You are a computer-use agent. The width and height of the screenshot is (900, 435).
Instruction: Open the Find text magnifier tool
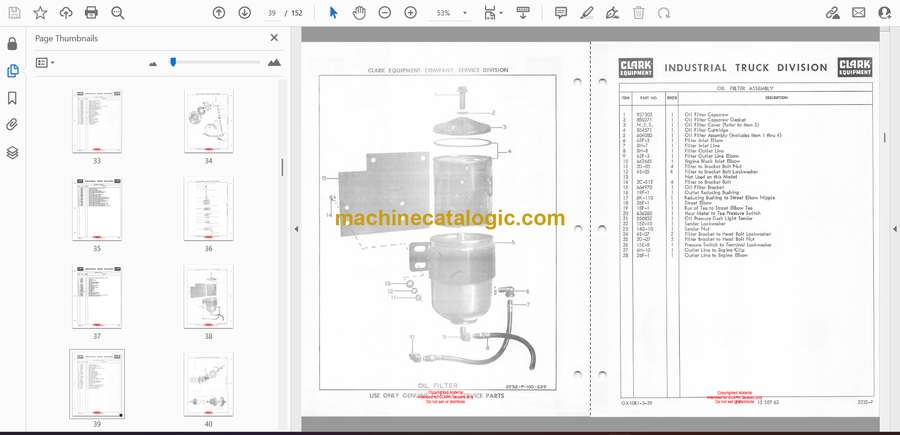tap(118, 13)
